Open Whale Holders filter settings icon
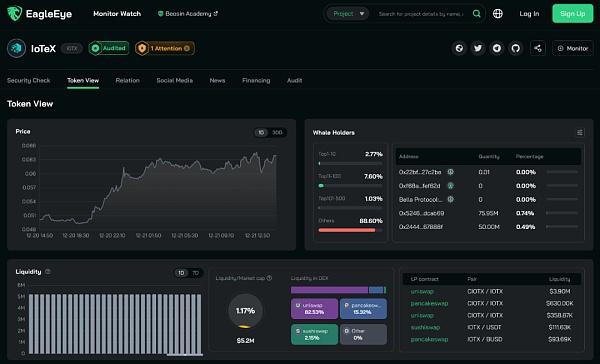 click(580, 132)
